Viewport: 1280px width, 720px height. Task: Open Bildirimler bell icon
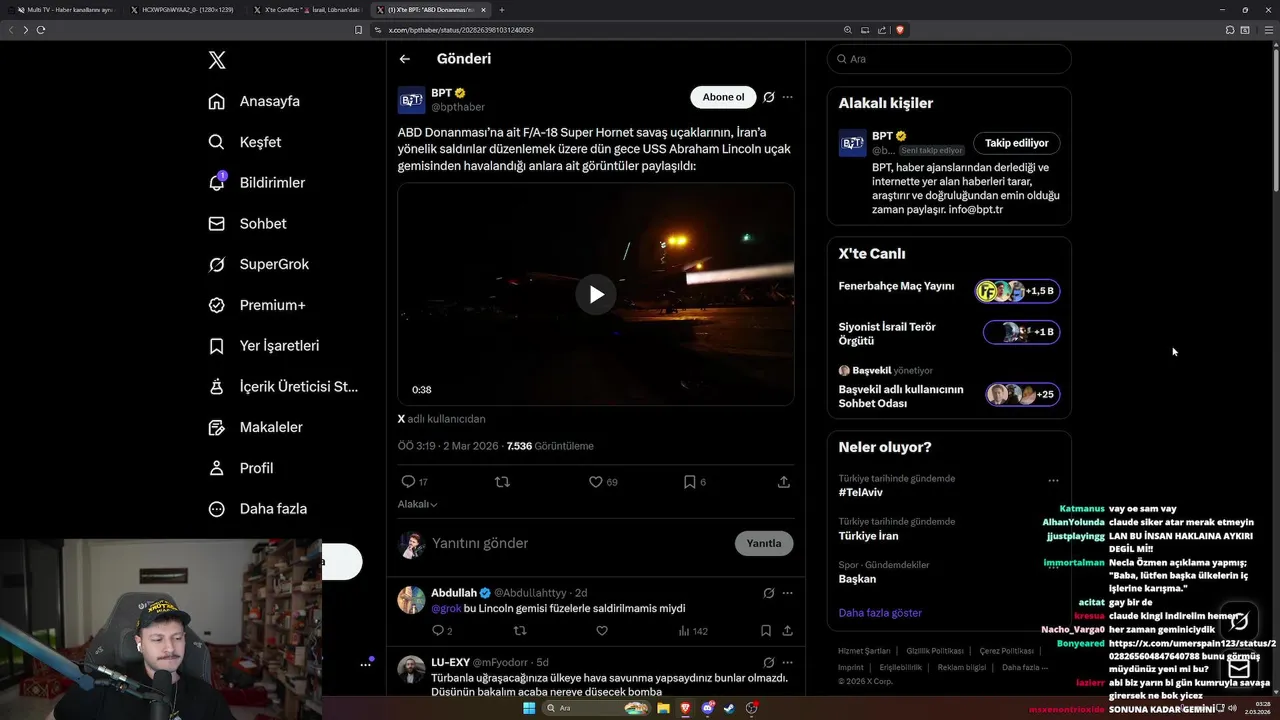(216, 183)
